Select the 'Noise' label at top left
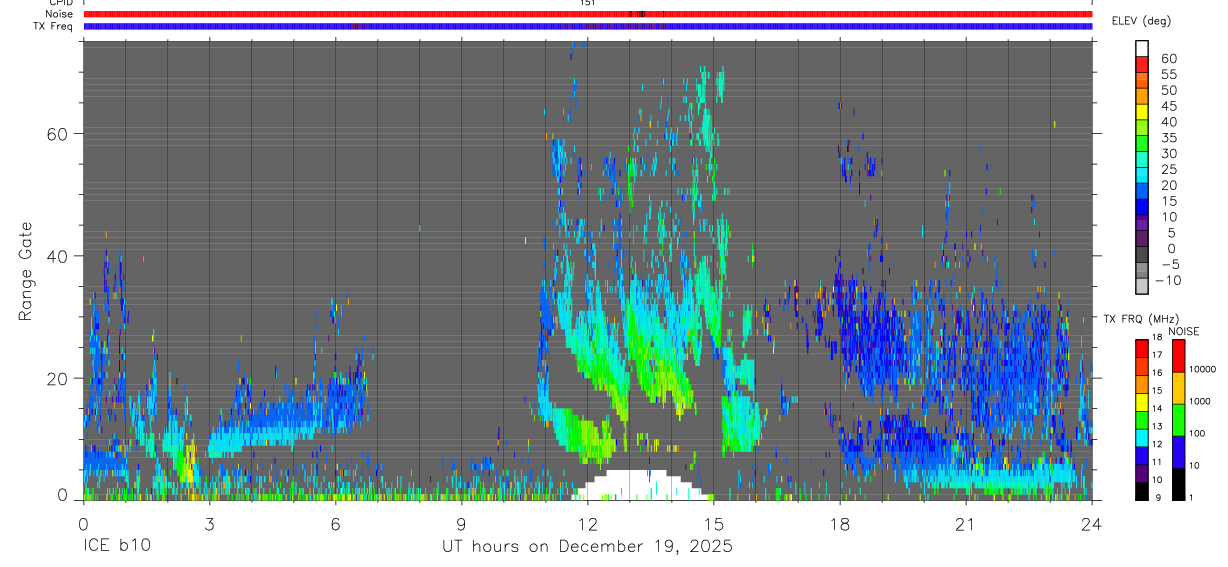 59,14
